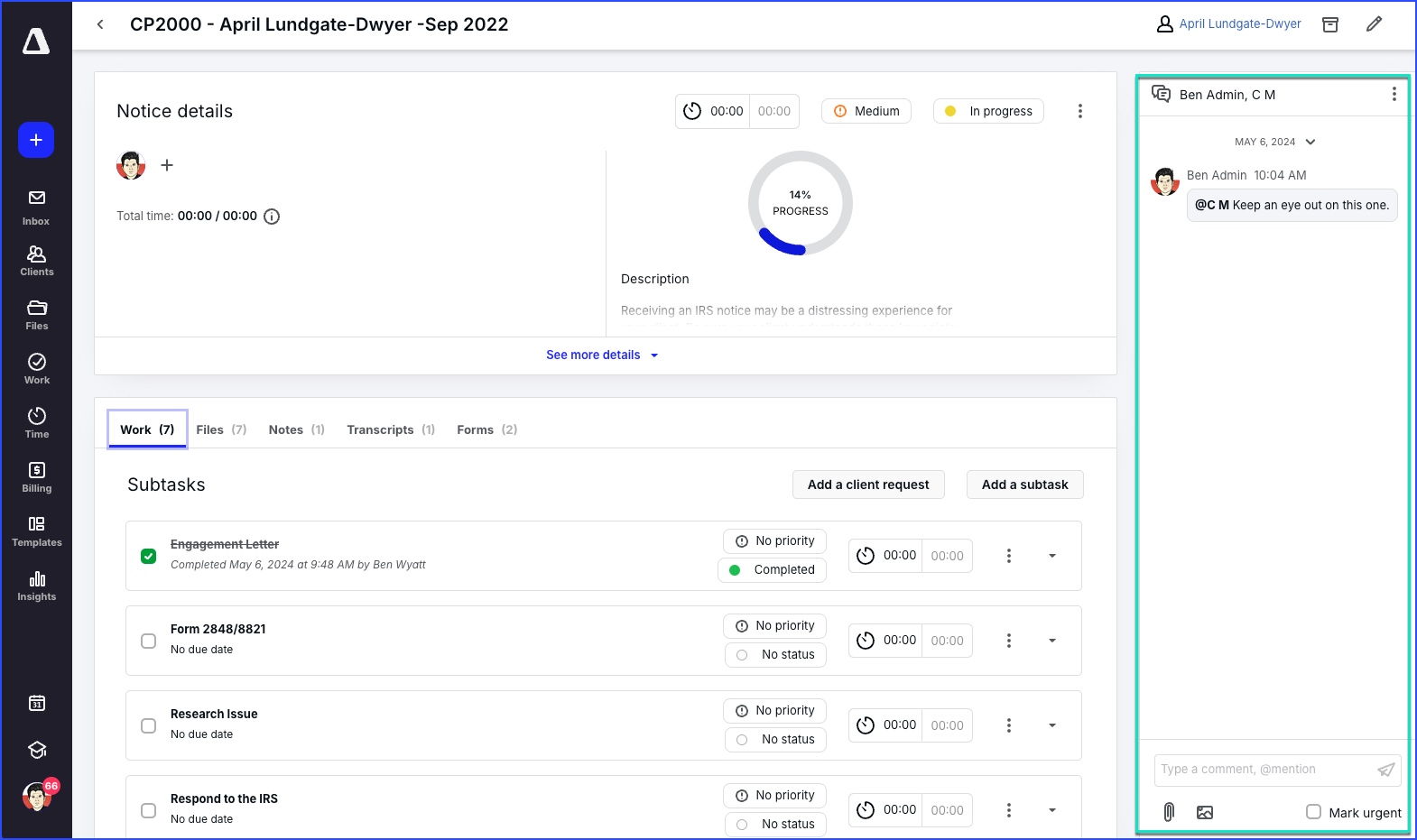Open Work in the sidebar
Image resolution: width=1417 pixels, height=840 pixels.
tap(36, 369)
